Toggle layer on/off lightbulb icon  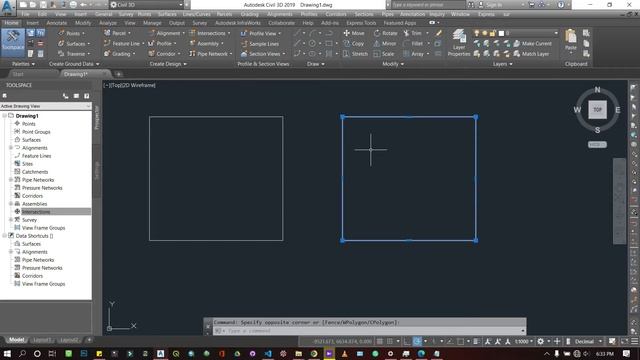pyautogui.click(x=476, y=33)
